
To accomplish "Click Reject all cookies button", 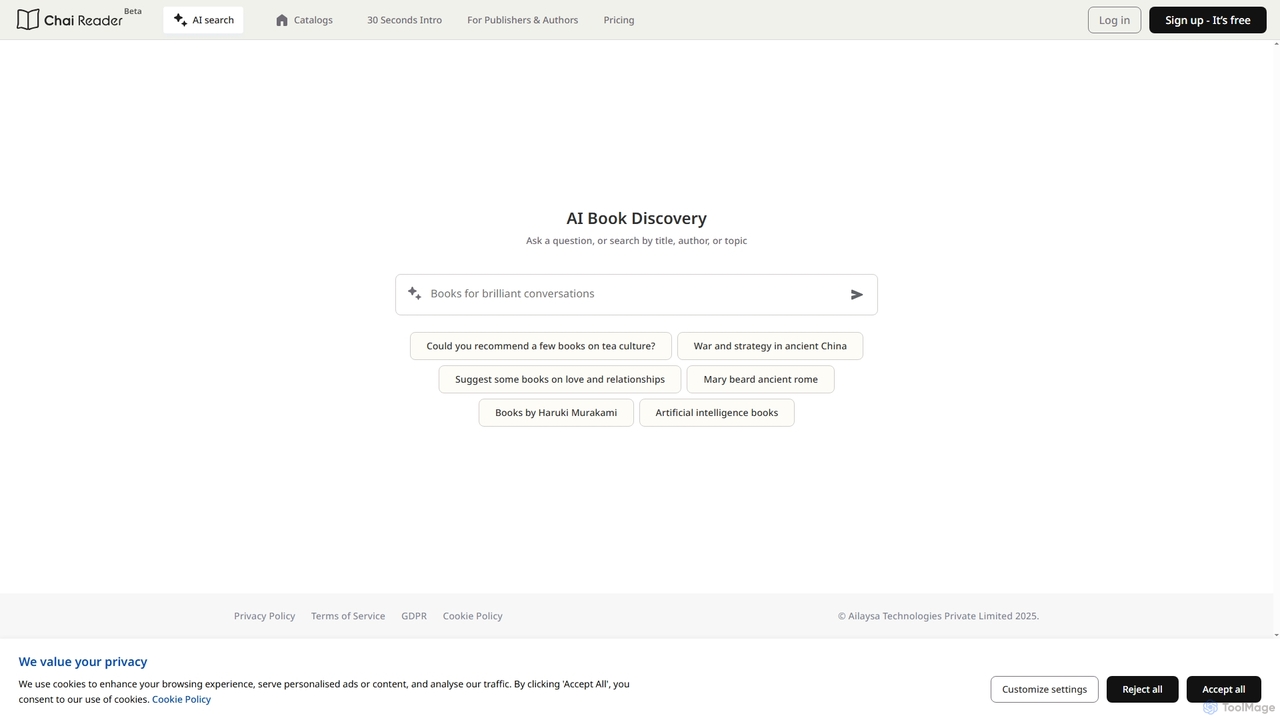I will pos(1142,689).
